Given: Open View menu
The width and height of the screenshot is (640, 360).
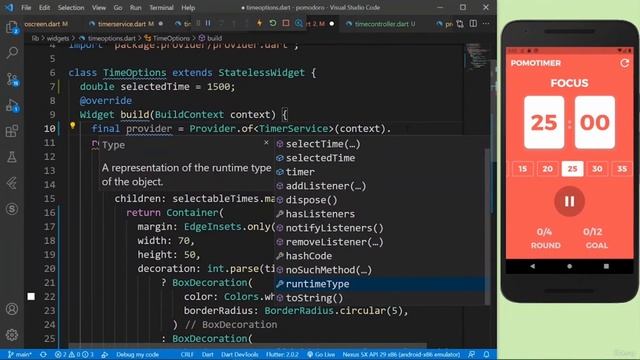Looking at the screenshot, I should coord(98,7).
